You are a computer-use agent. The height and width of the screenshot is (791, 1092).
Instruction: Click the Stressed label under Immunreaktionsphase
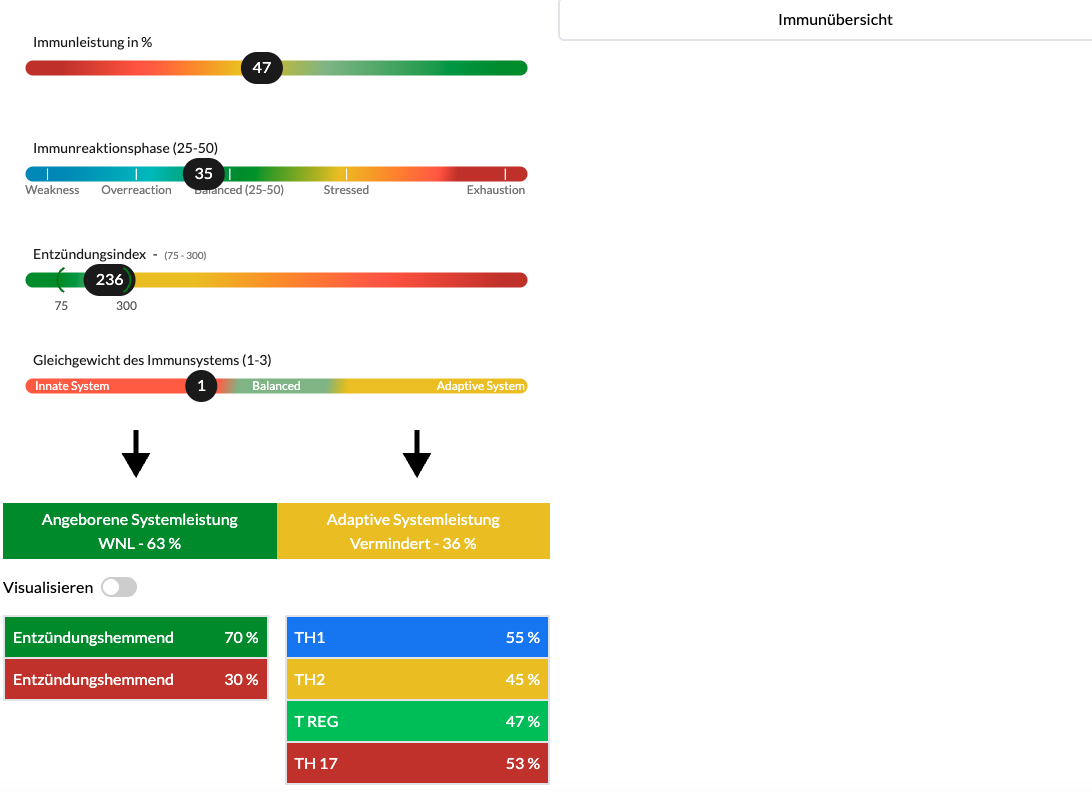(x=346, y=190)
